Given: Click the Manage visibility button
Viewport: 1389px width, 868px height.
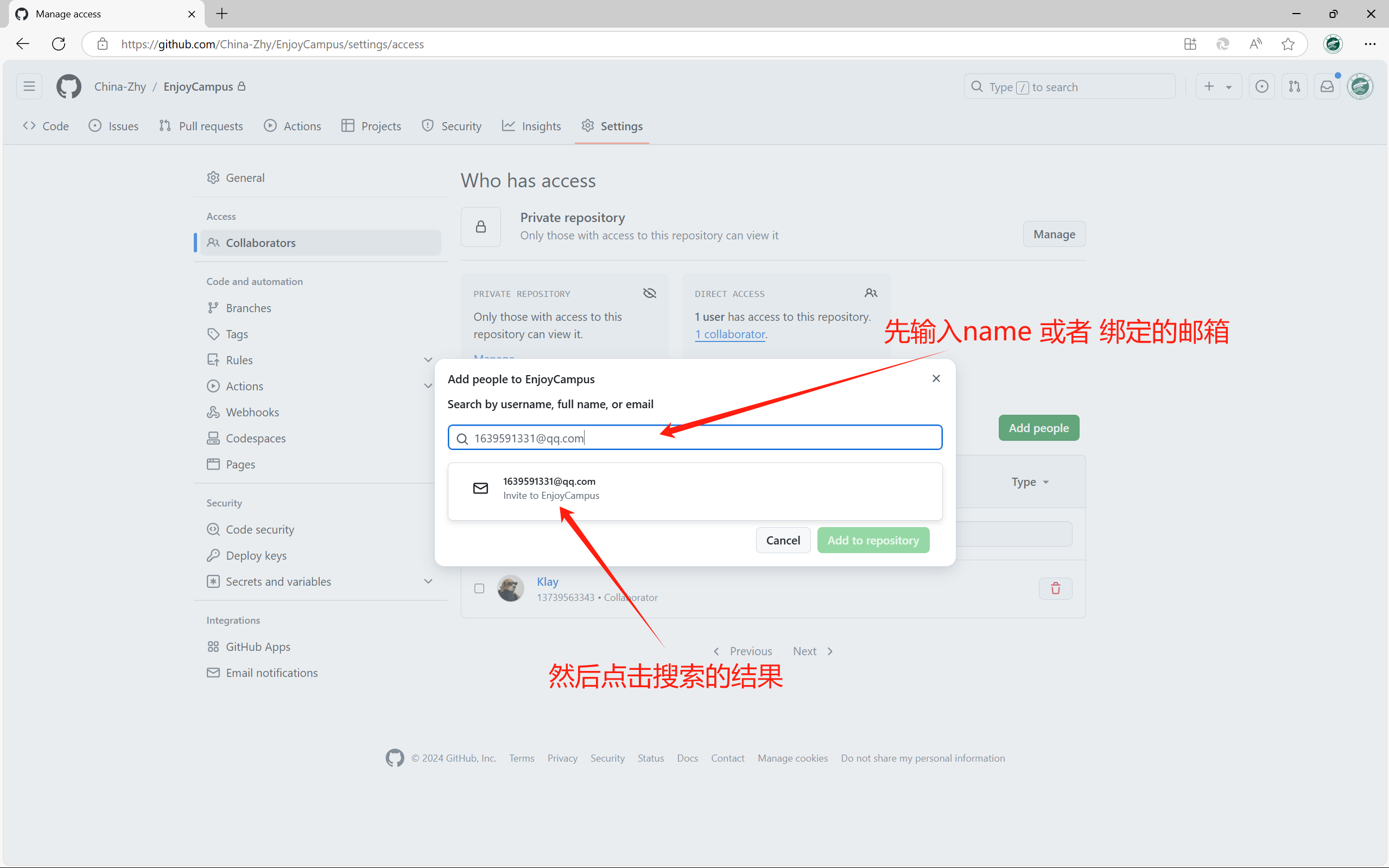Looking at the screenshot, I should click(1055, 234).
